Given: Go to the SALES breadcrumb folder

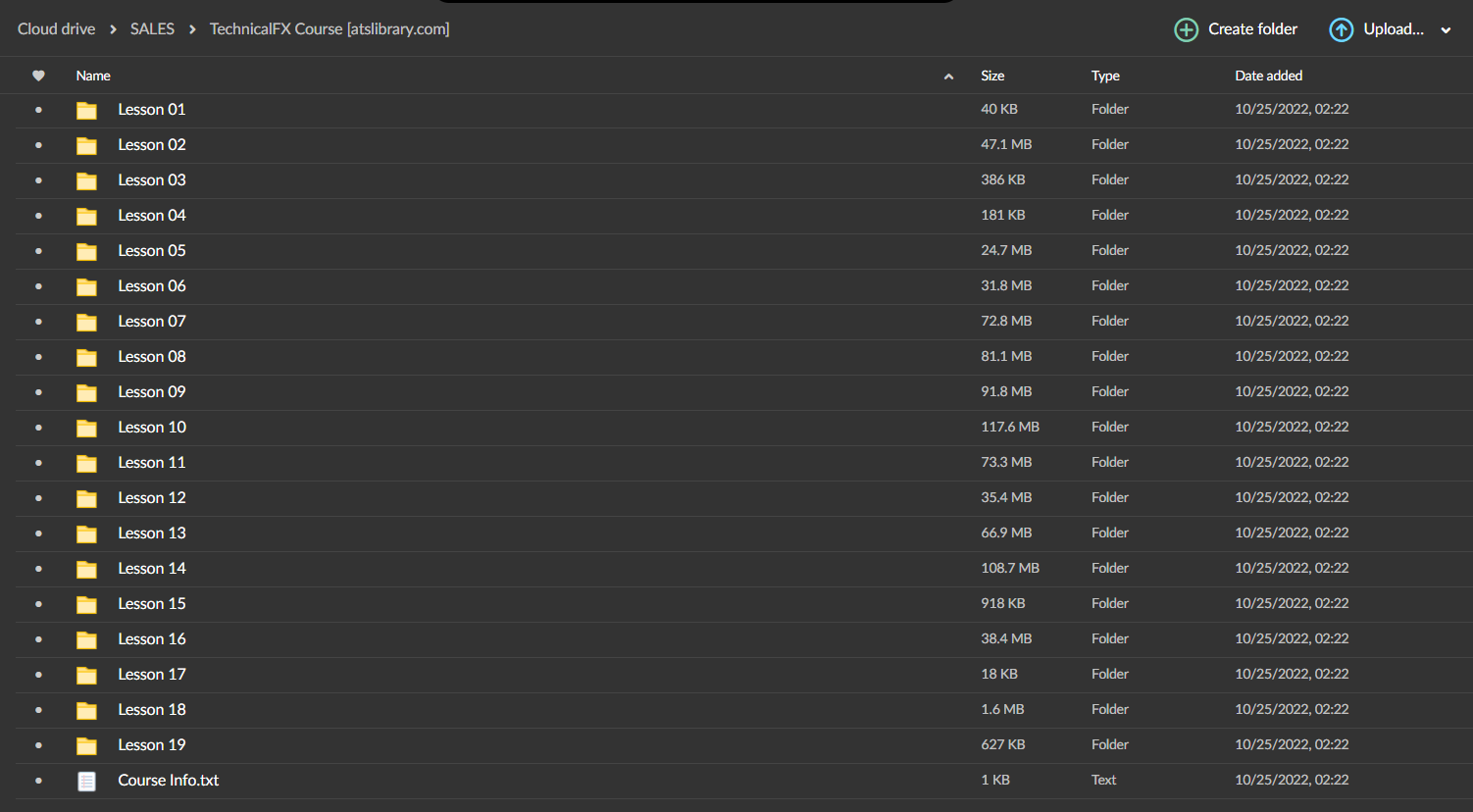Looking at the screenshot, I should click(x=152, y=29).
